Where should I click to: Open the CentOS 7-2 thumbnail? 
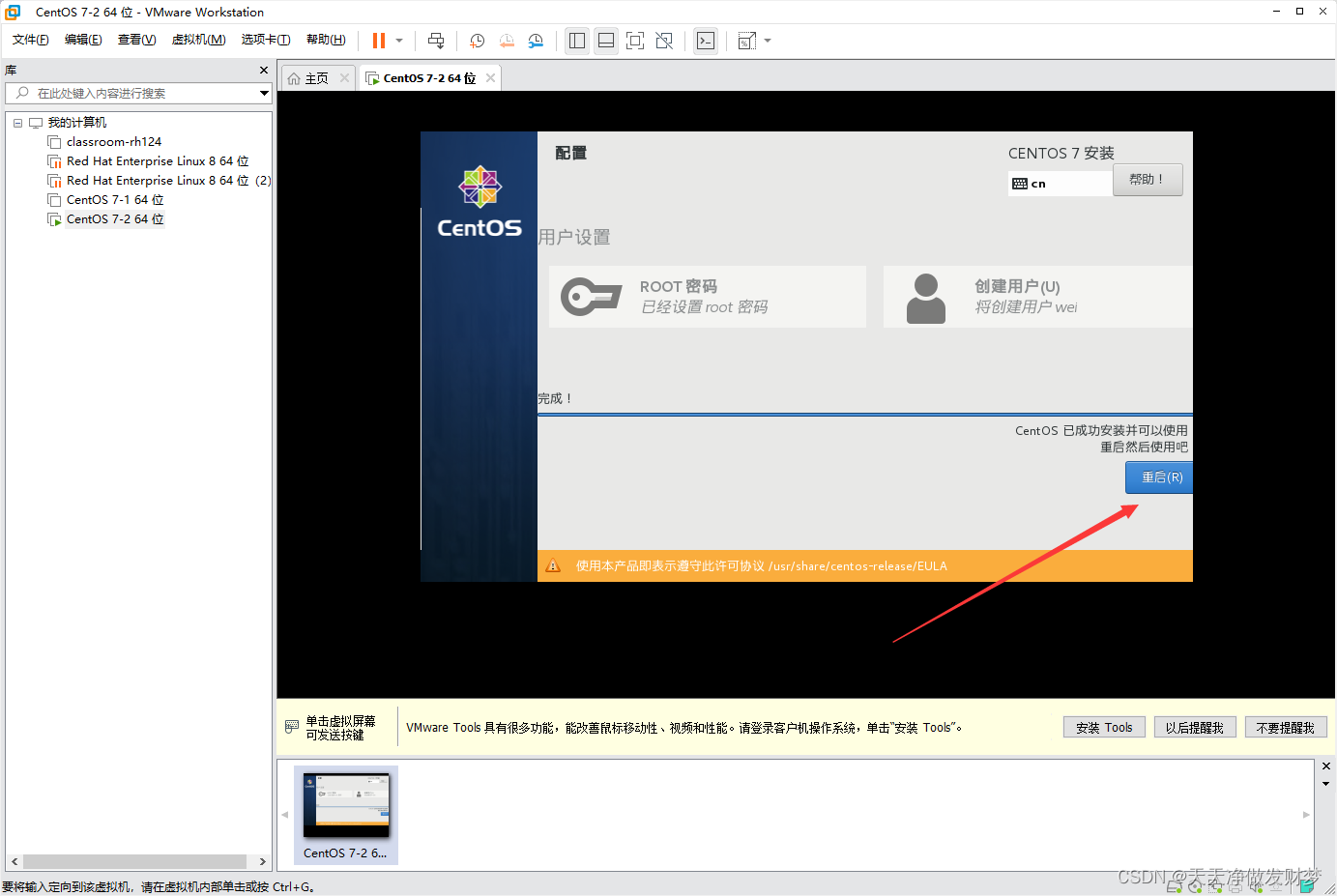(x=346, y=815)
